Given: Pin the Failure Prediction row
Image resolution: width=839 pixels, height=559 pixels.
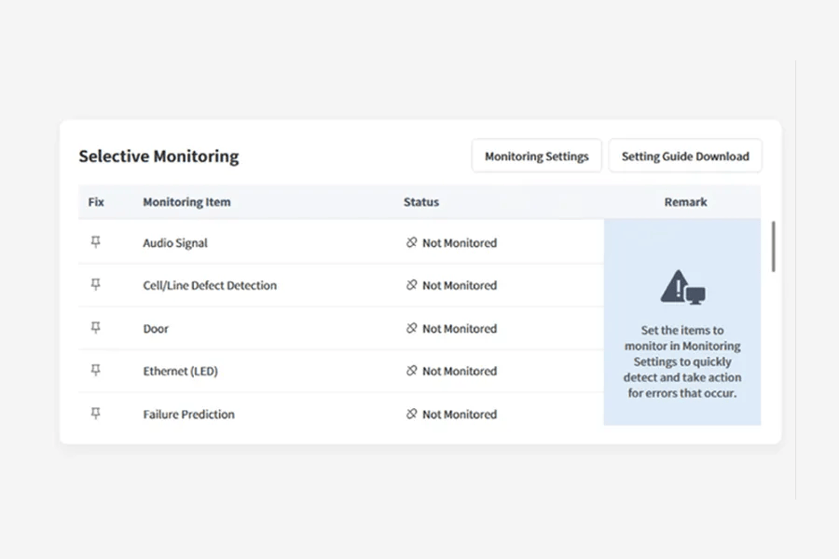Looking at the screenshot, I should click(x=96, y=413).
